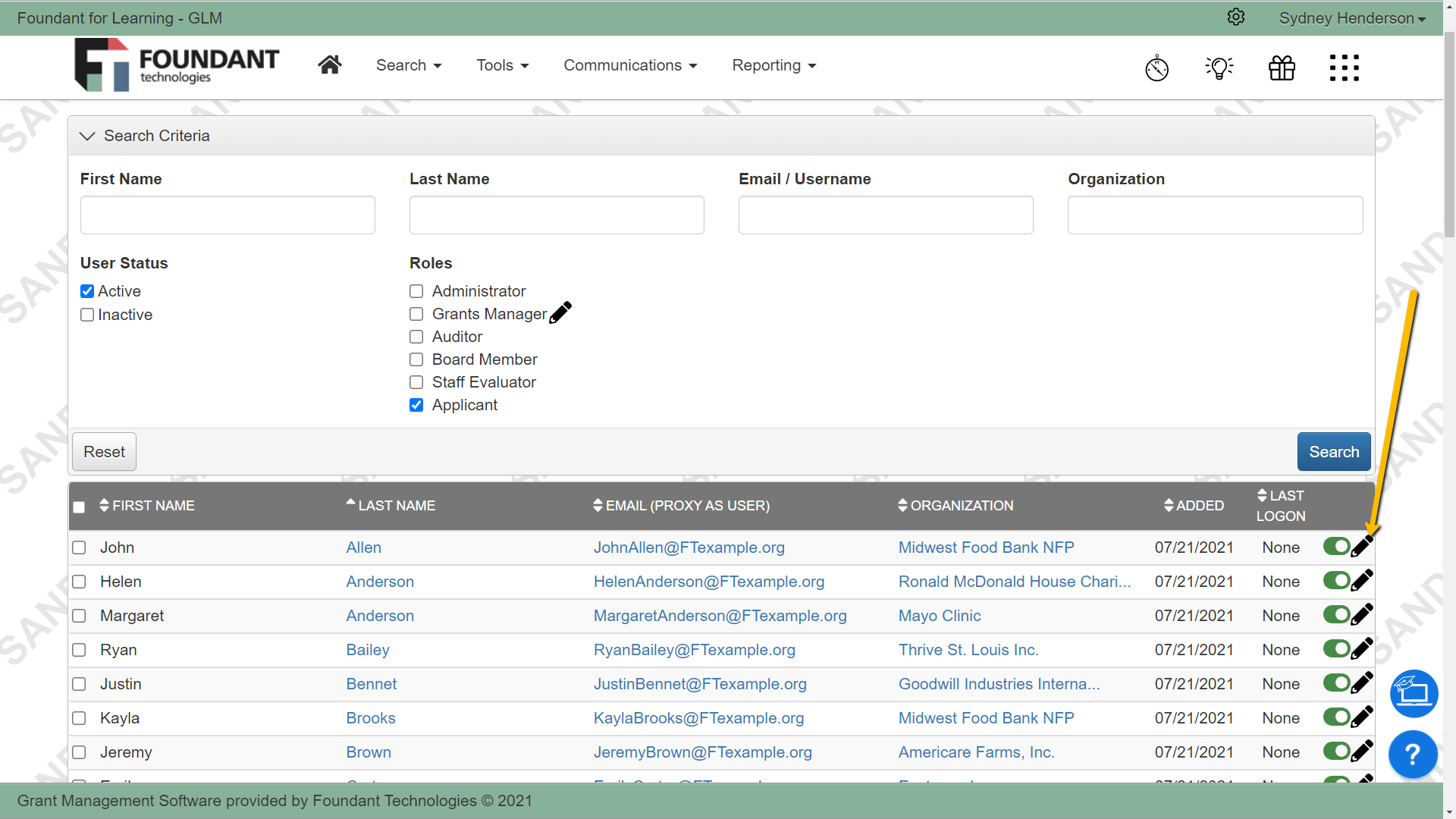Screen dimensions: 1456x819
Task: Uncheck the Applicant role
Action: tap(416, 405)
